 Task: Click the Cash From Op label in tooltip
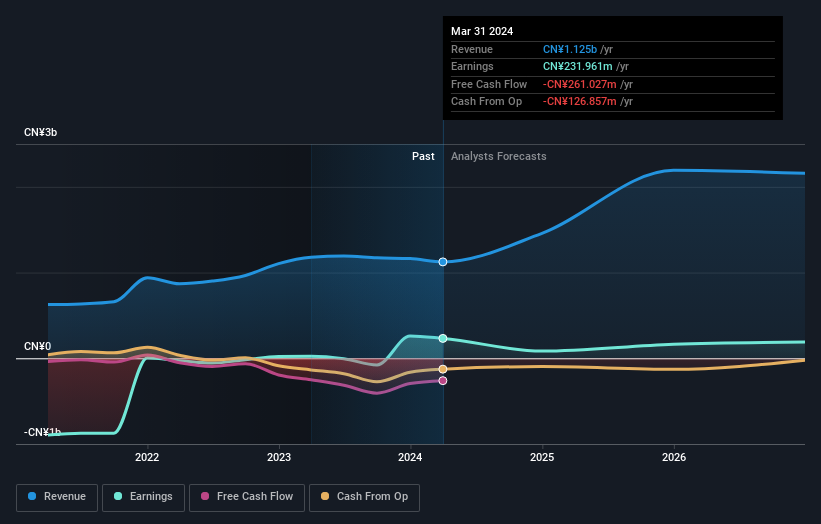pyautogui.click(x=486, y=102)
